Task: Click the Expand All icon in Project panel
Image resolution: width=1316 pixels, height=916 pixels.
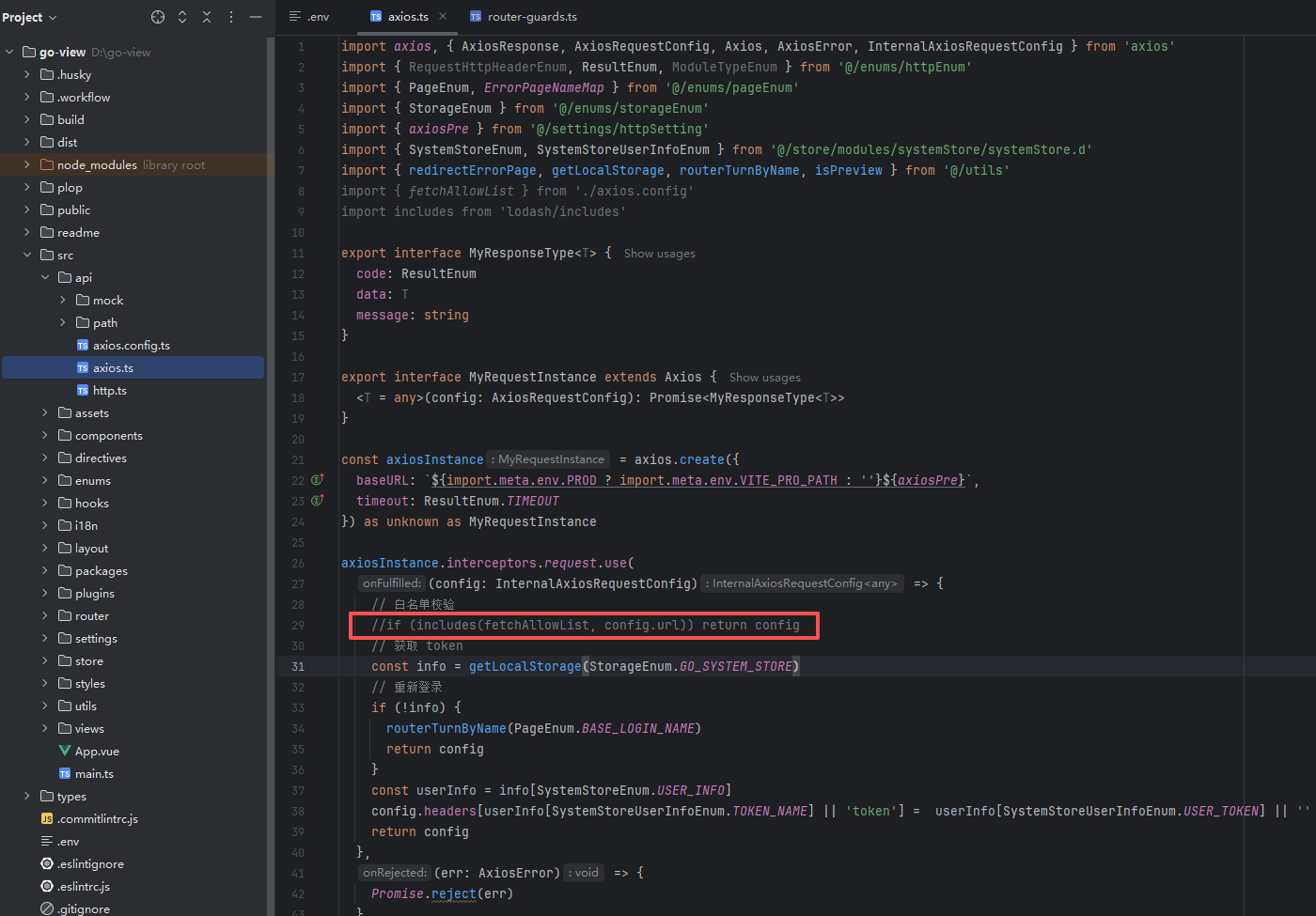Action: [x=182, y=17]
